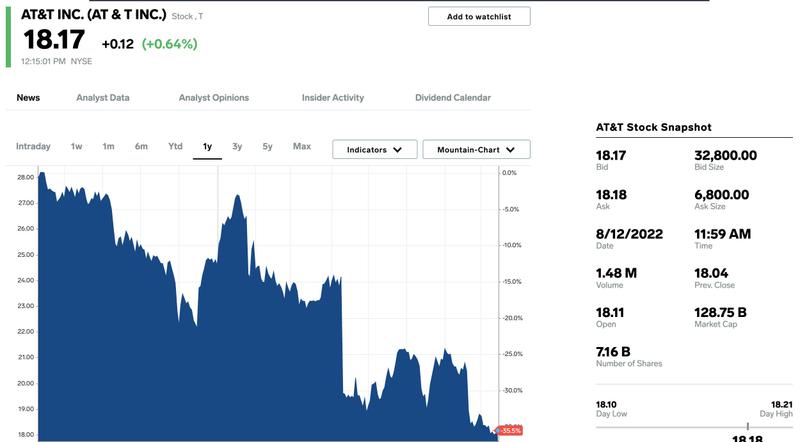Open the News tab
Image resolution: width=800 pixels, height=442 pixels.
tap(28, 97)
